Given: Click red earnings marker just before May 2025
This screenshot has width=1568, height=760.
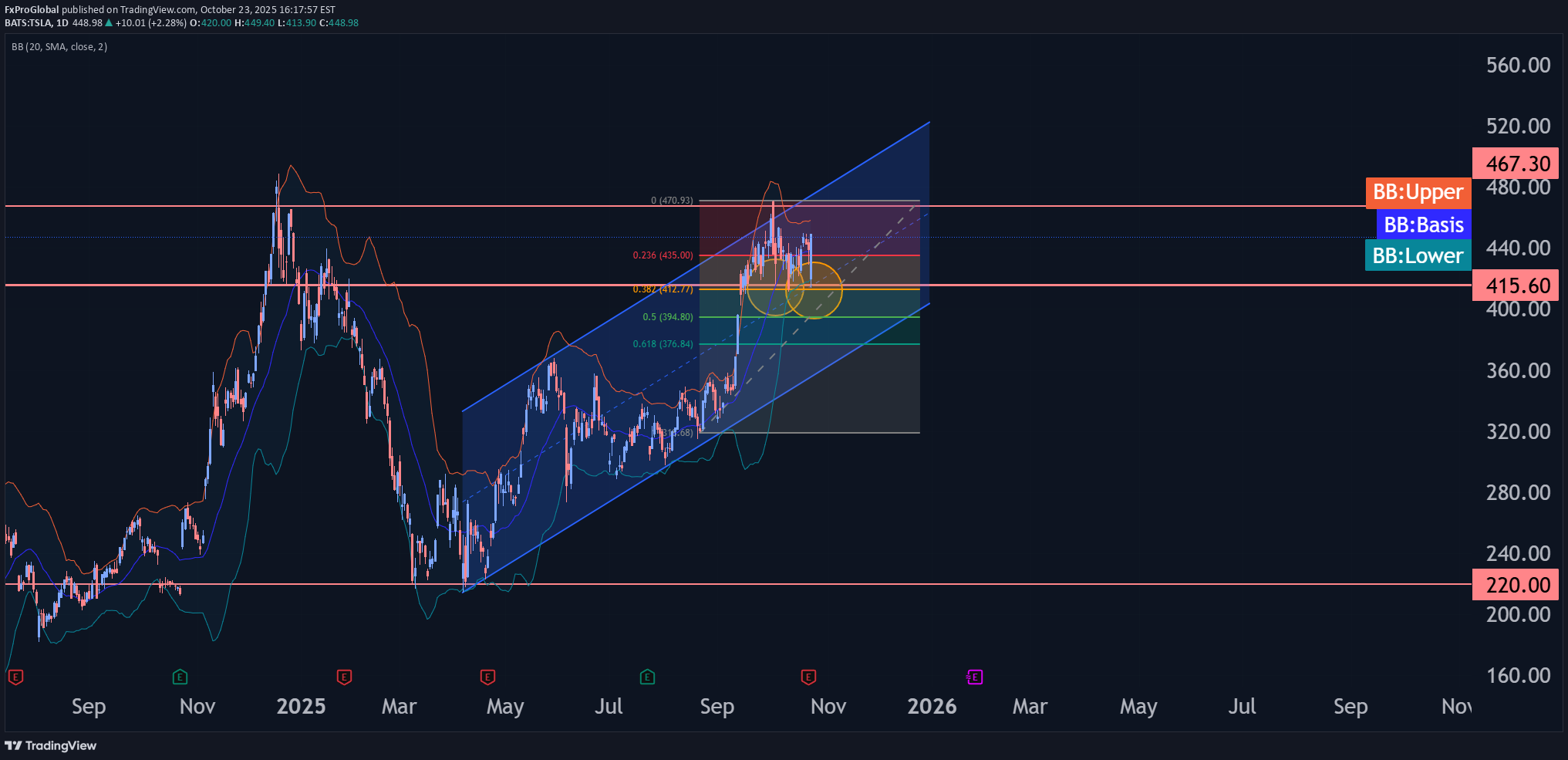Looking at the screenshot, I should pyautogui.click(x=487, y=677).
